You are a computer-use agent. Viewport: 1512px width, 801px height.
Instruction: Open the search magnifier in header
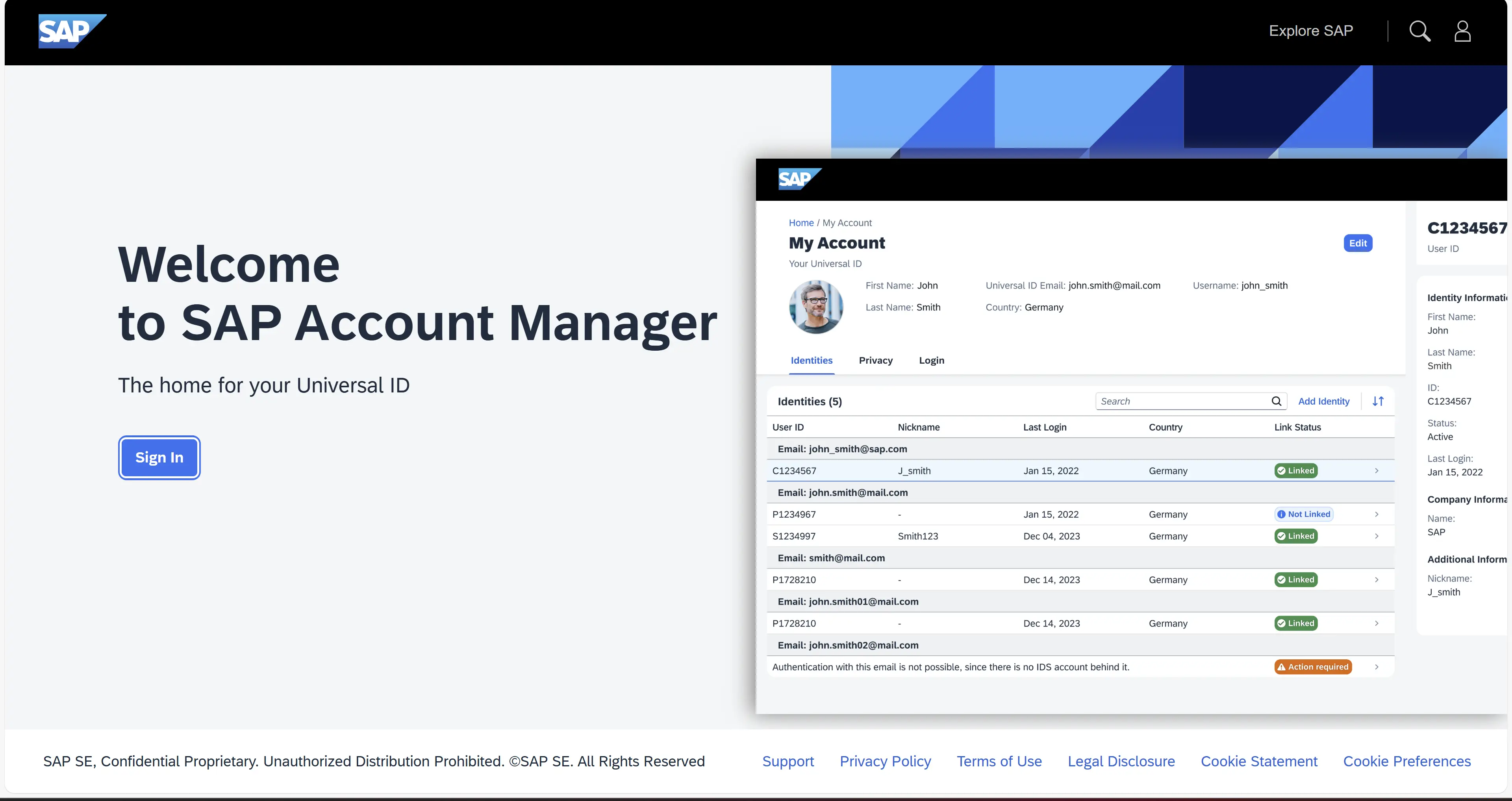click(1420, 31)
